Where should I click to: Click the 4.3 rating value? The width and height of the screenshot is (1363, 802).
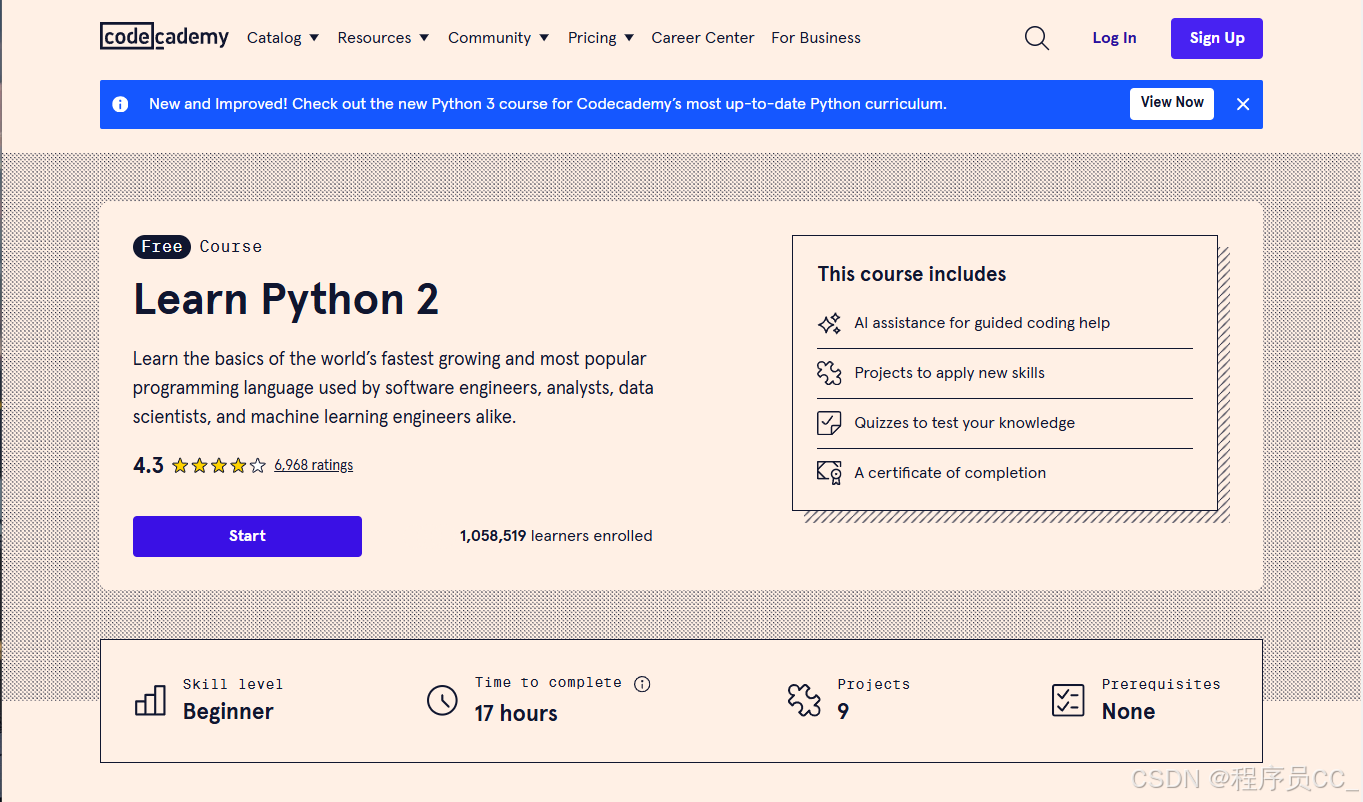coord(148,465)
